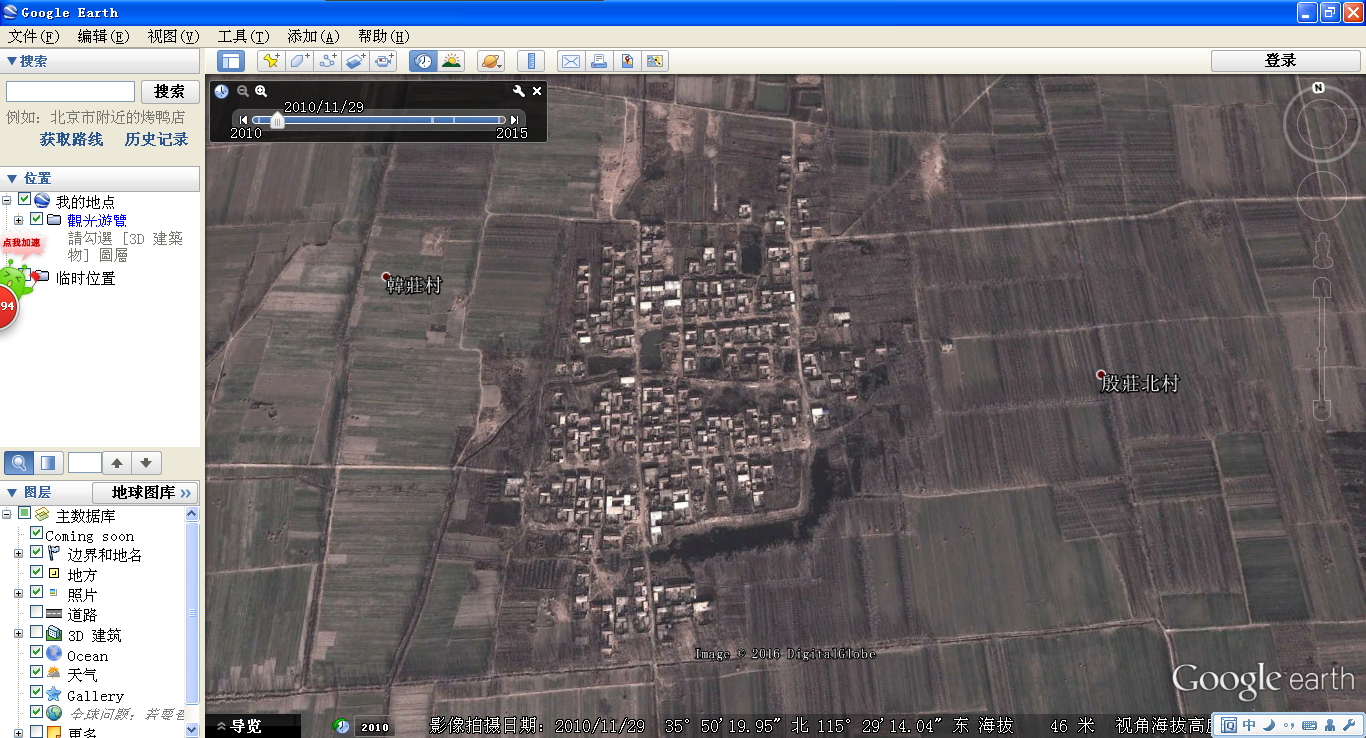The height and width of the screenshot is (738, 1366).
Task: Open the 编辑(E) menu
Action: [x=103, y=37]
